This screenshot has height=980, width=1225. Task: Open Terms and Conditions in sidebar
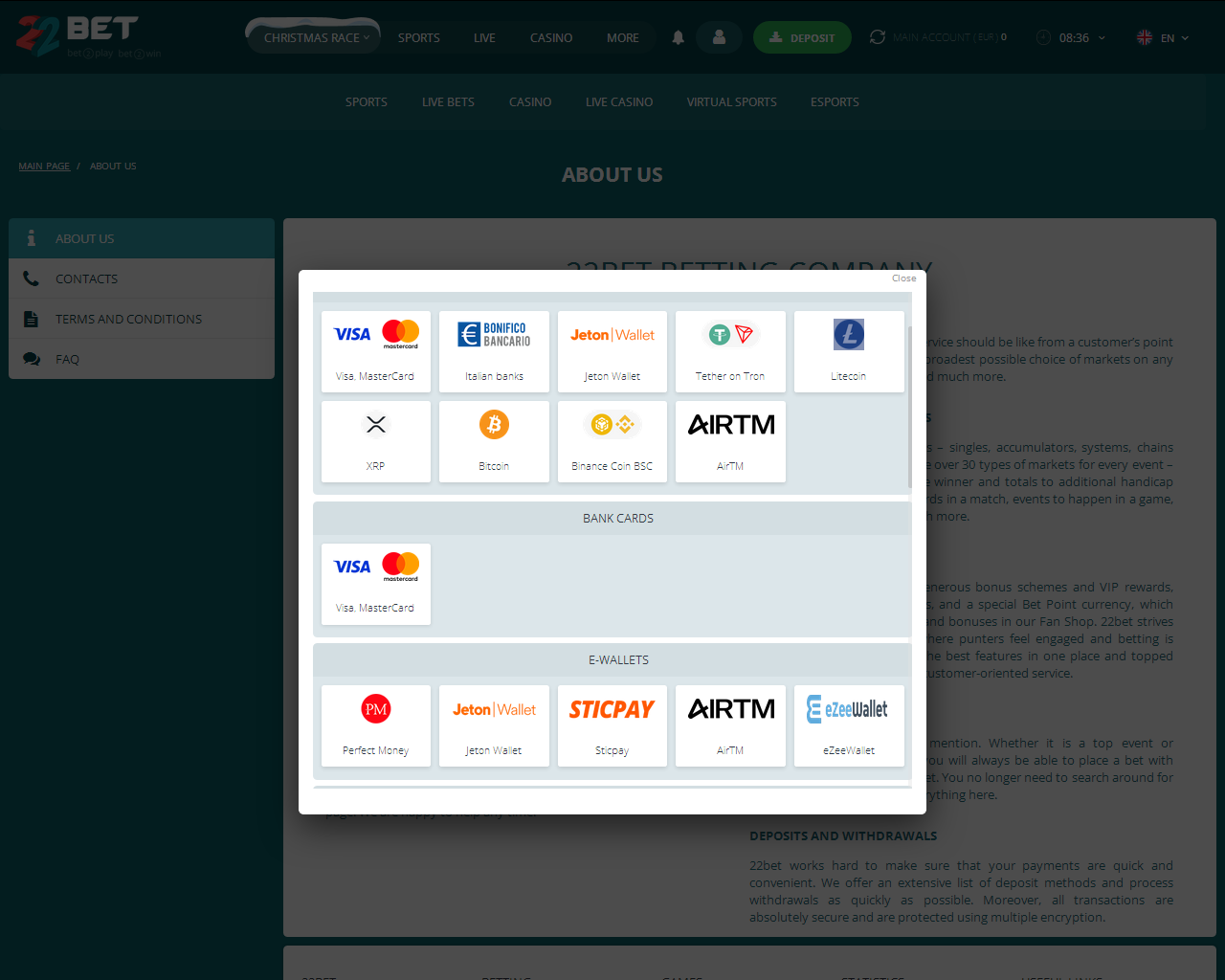coord(142,319)
